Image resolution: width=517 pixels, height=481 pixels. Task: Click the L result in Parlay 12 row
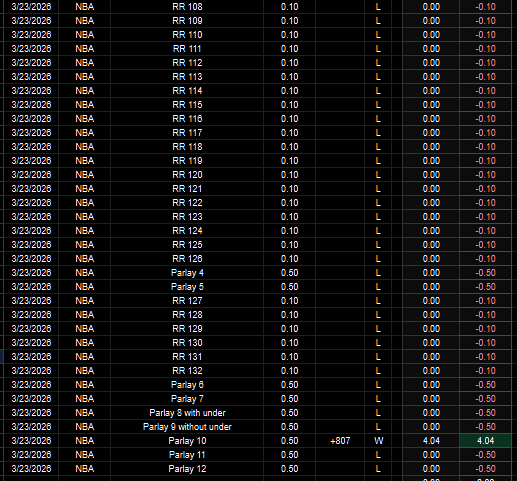coord(378,469)
